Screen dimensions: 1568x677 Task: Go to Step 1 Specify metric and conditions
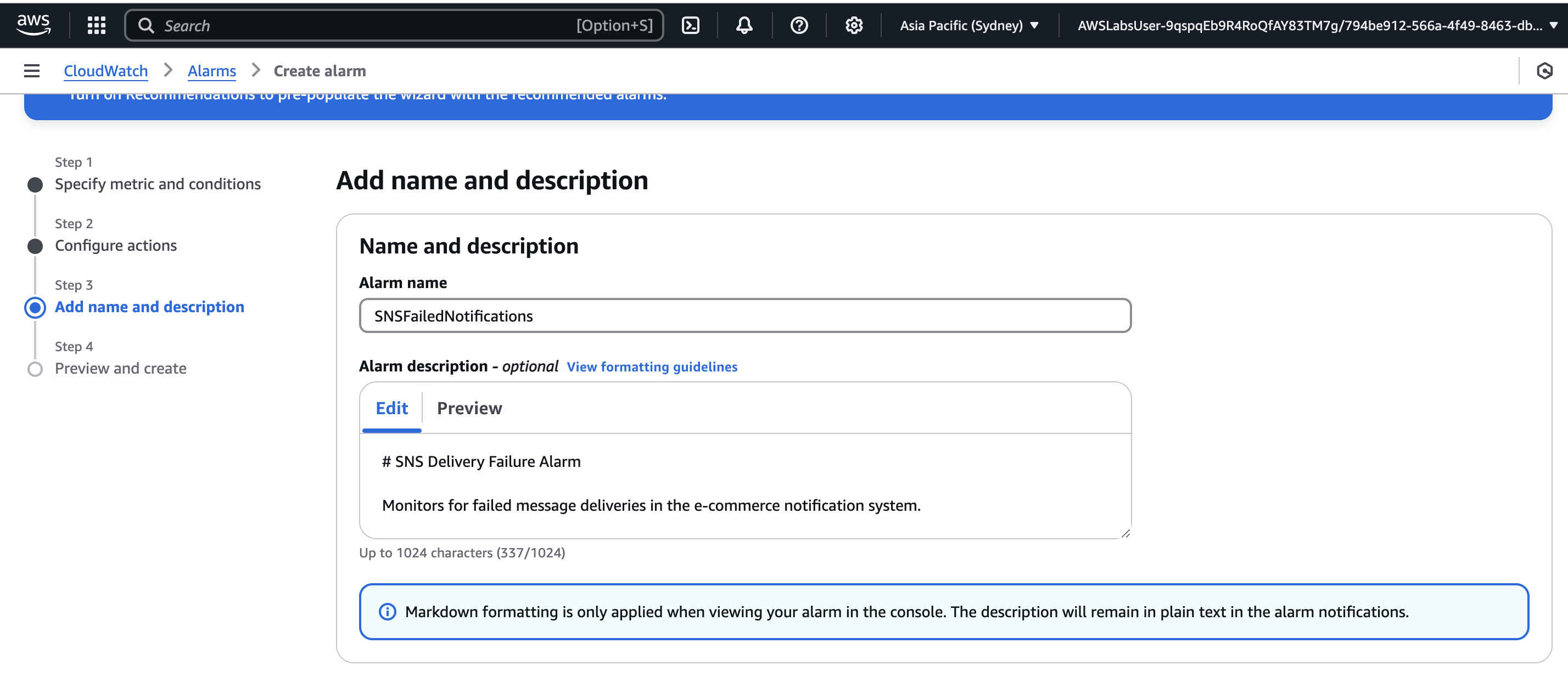[158, 184]
